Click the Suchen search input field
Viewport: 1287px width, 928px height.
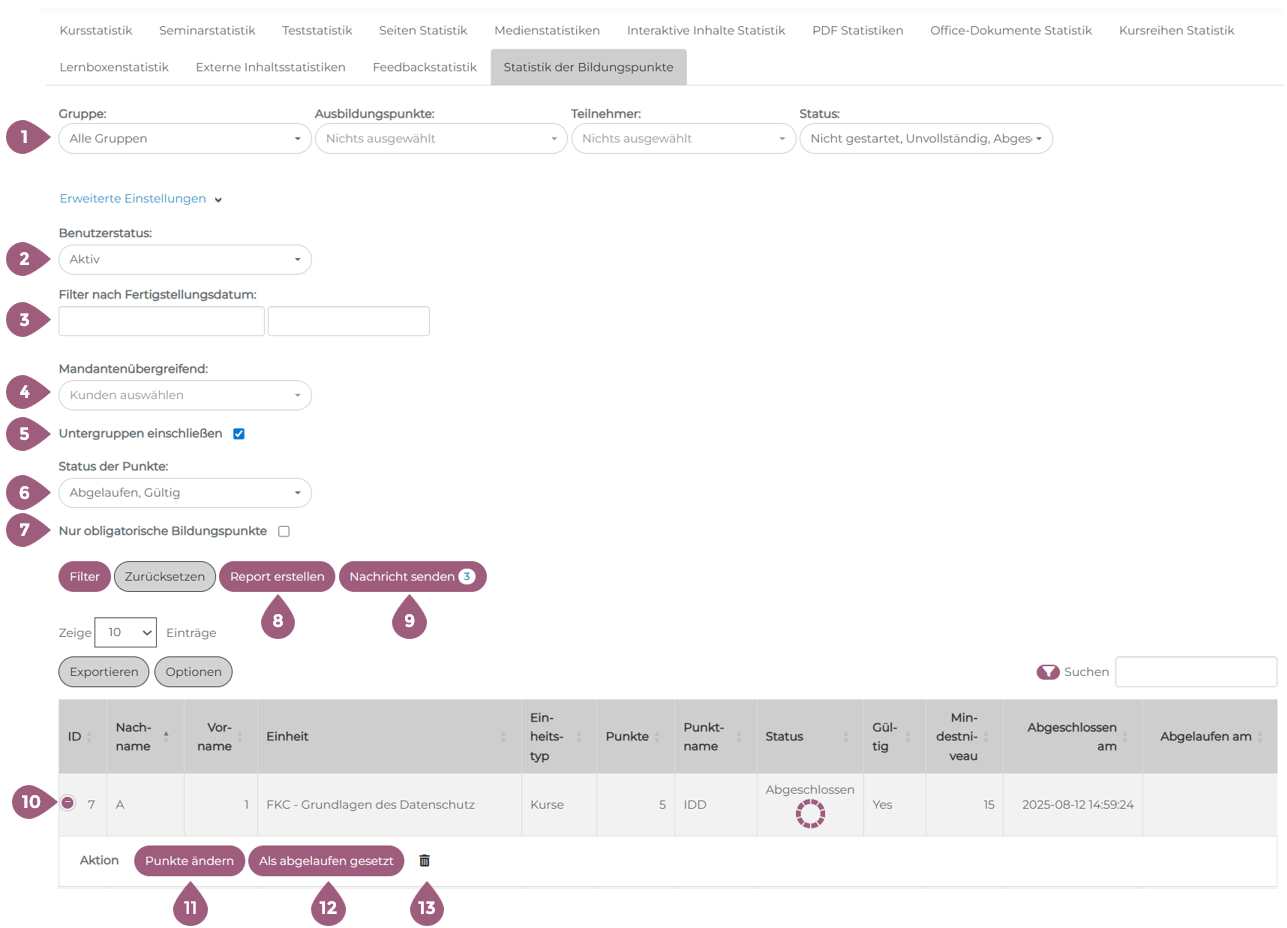(1195, 672)
